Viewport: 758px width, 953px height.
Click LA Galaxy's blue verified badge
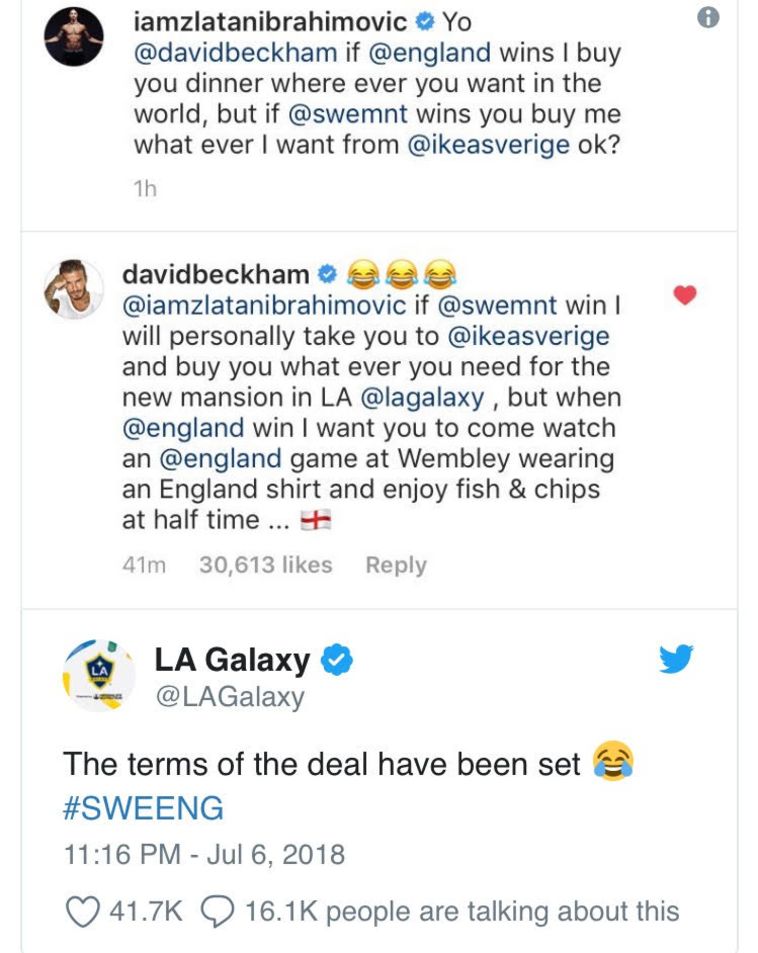tap(335, 660)
